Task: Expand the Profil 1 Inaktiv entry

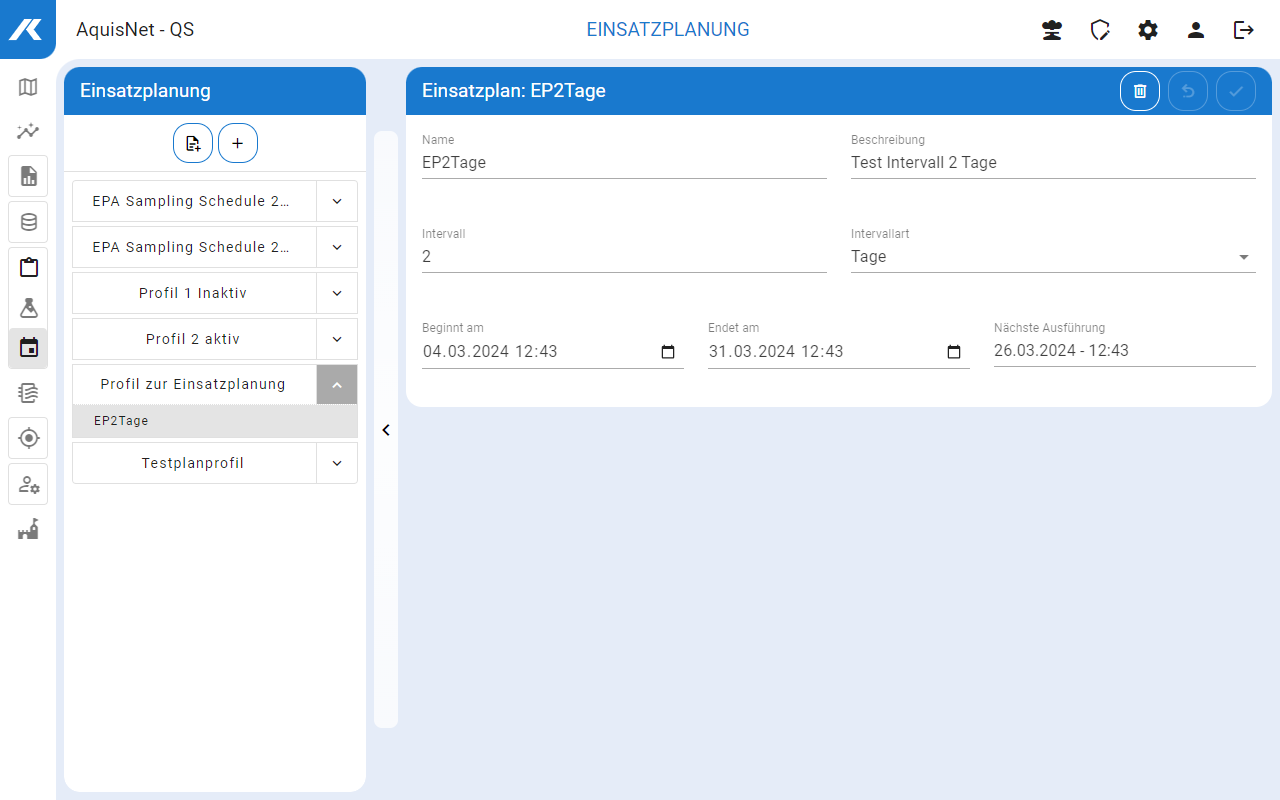Action: click(337, 293)
